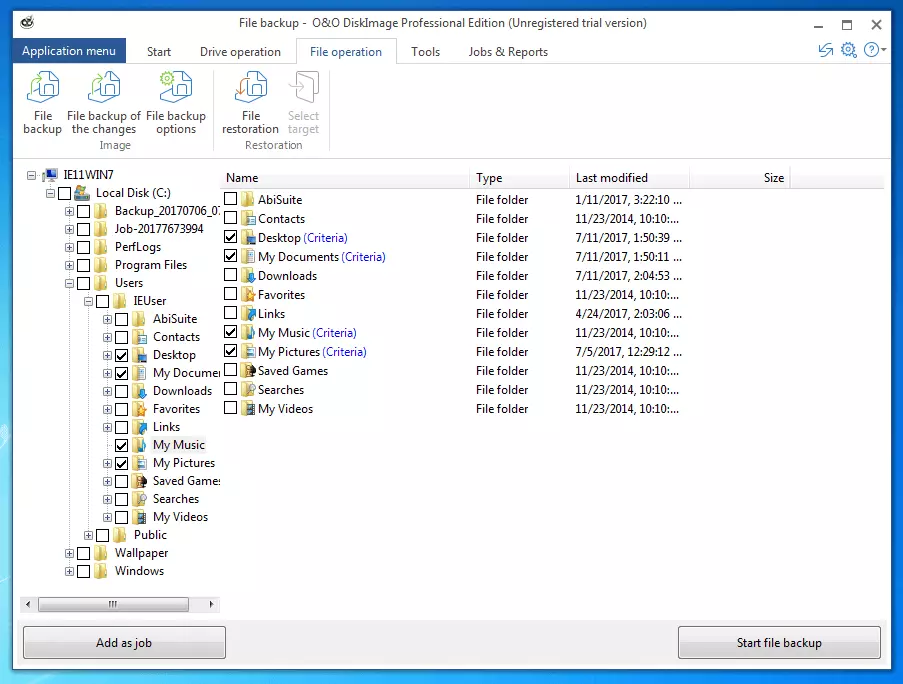Screen dimensions: 903x684
Task: Tick the Local Disk (C:) checkbox
Action: pyautogui.click(x=64, y=193)
